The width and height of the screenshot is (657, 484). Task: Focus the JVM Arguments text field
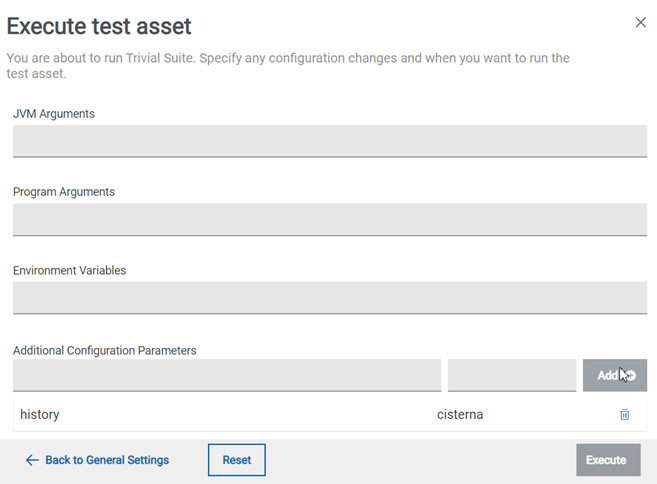pos(330,141)
